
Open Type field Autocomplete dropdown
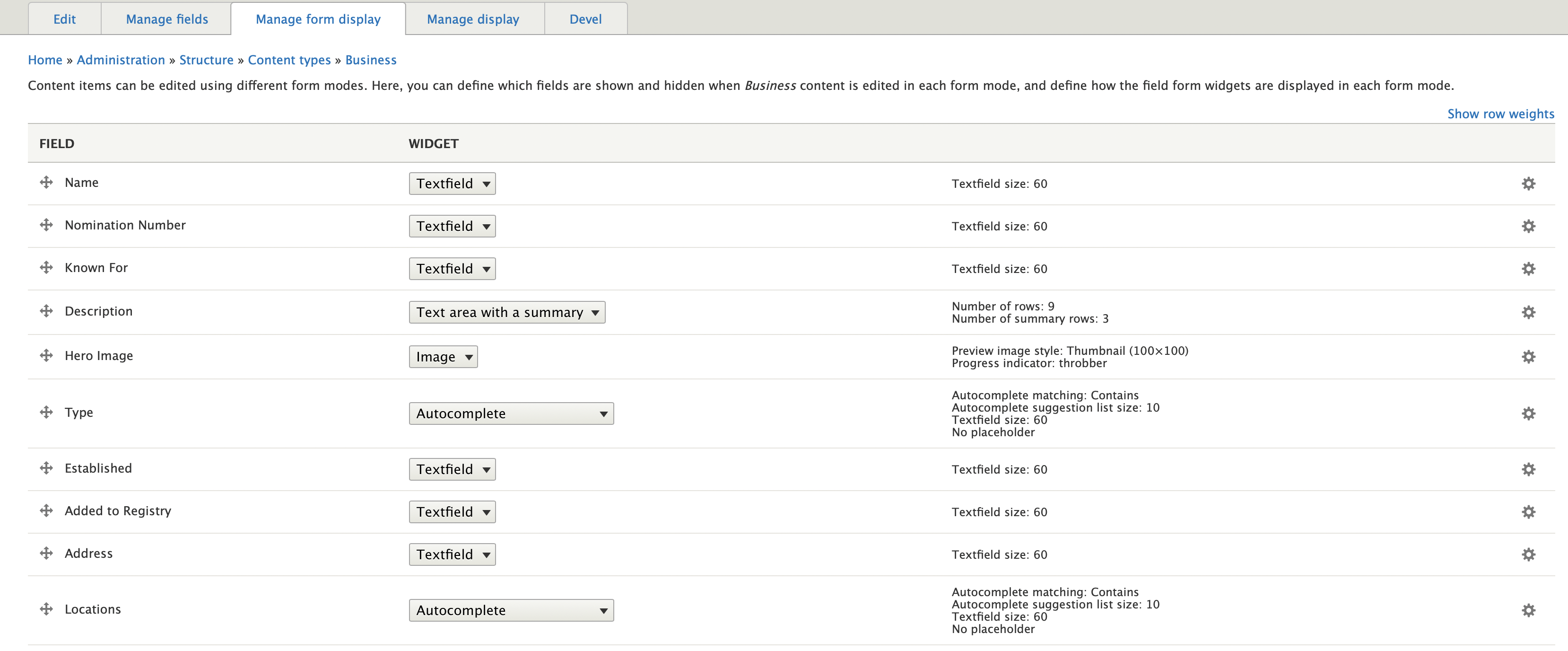point(511,413)
